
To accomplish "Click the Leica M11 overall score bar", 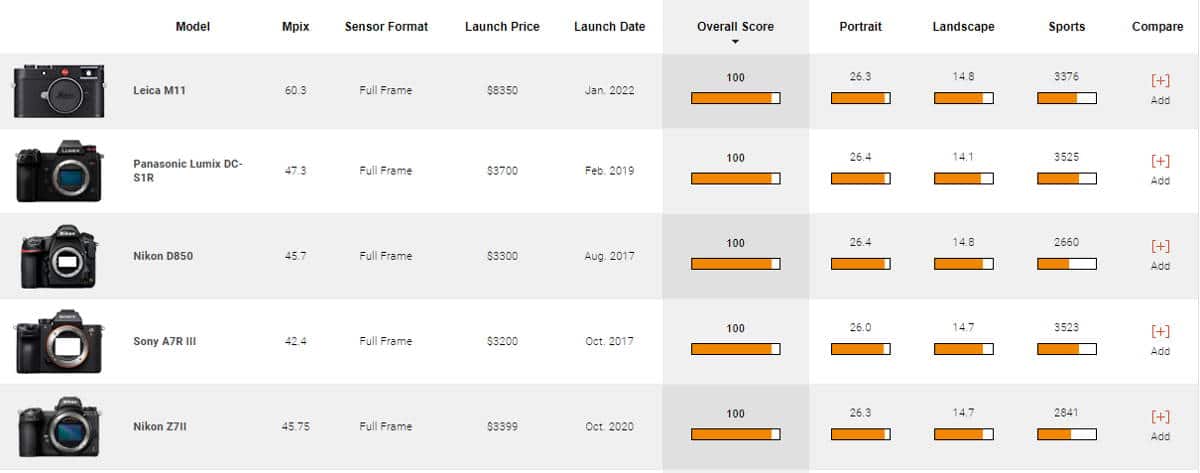I will pos(735,98).
